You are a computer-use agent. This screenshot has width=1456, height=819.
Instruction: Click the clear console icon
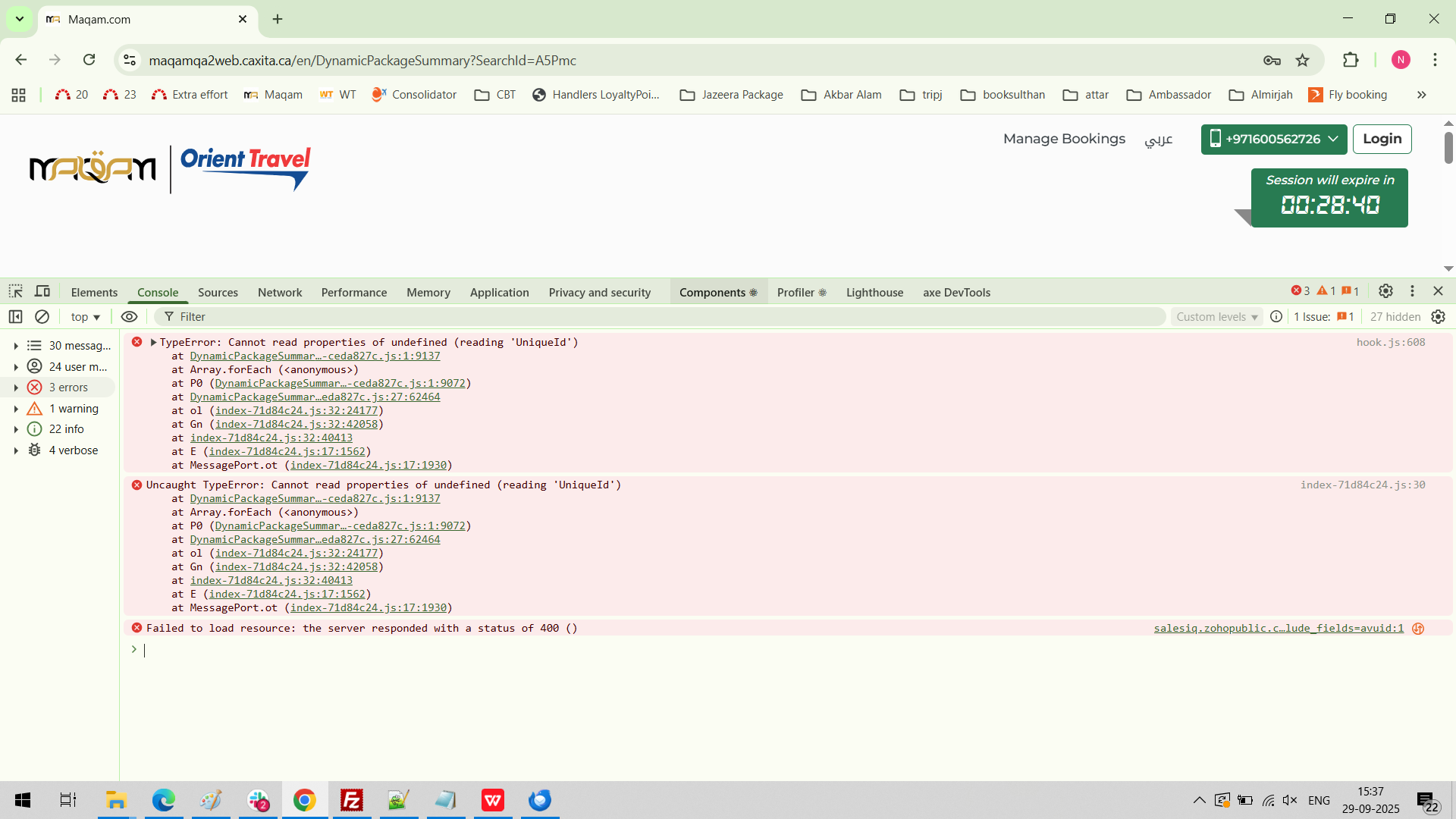(42, 317)
